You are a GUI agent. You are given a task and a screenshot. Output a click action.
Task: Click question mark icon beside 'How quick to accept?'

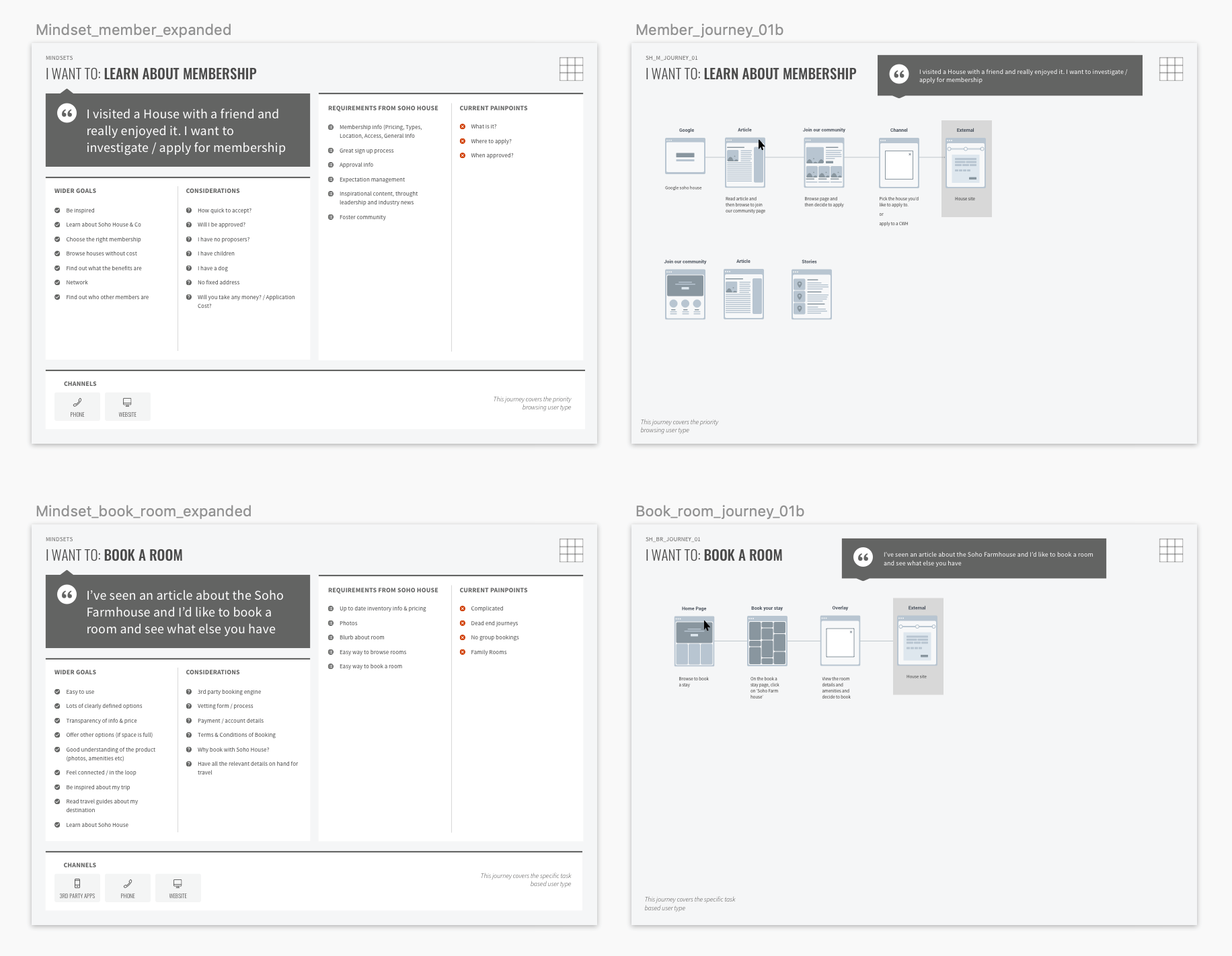pos(189,210)
